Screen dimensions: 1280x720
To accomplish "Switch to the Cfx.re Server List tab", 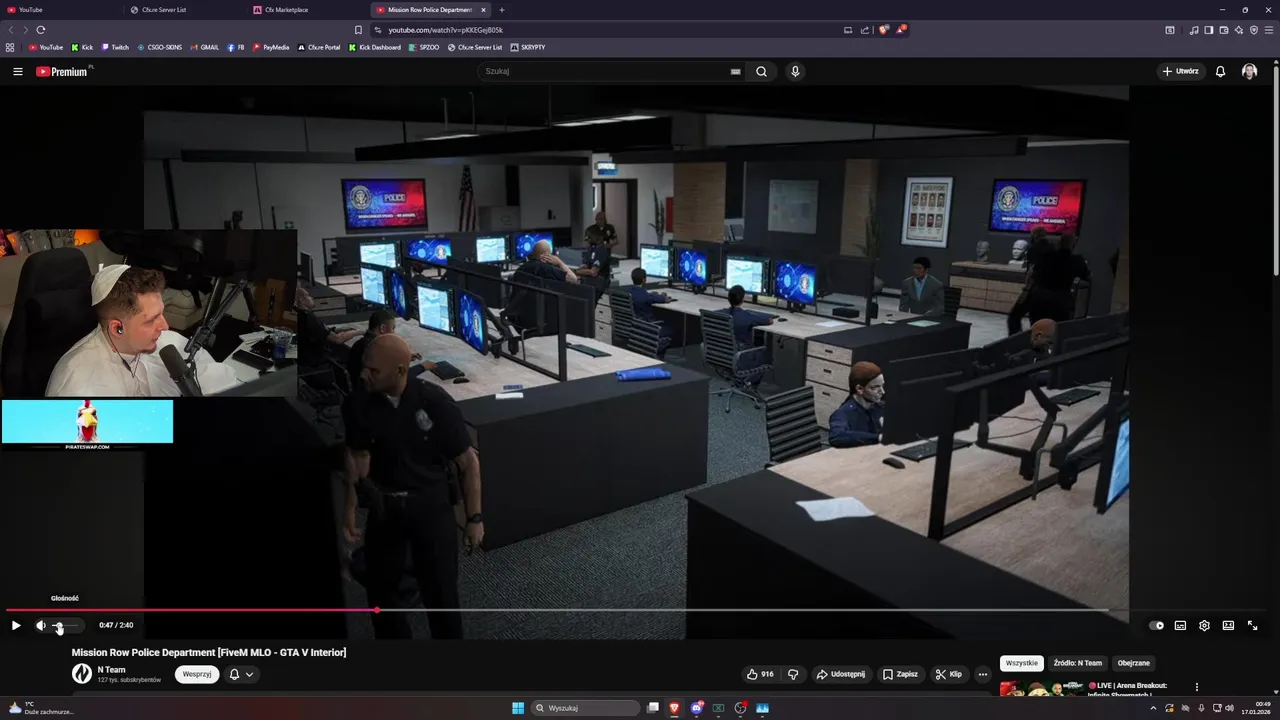I will (185, 9).
